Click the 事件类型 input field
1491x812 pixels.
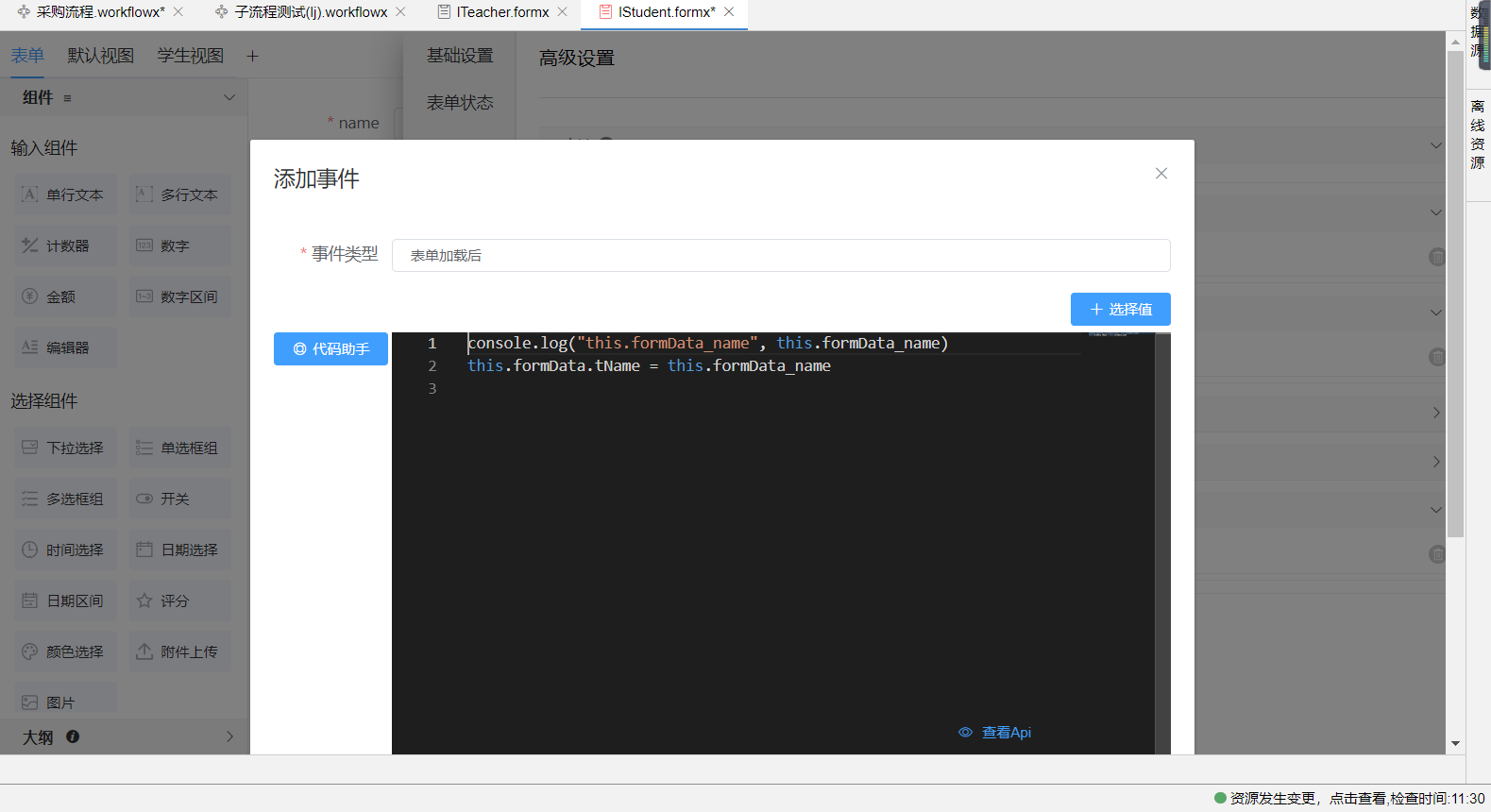point(780,256)
